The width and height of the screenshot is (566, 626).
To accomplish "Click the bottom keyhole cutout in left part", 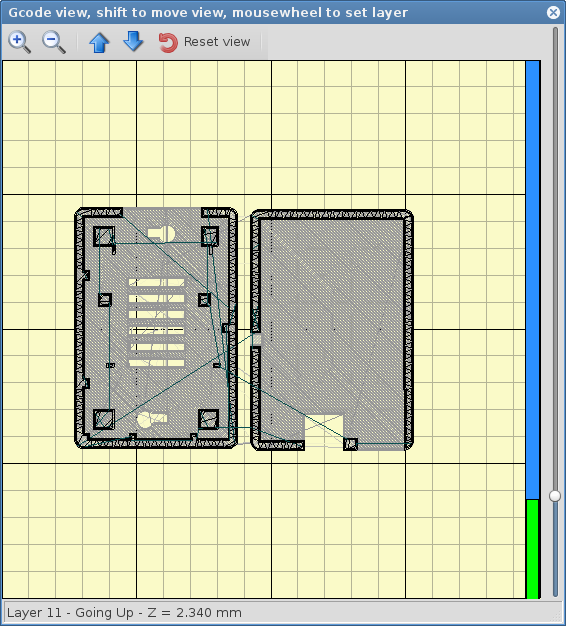I will [152, 419].
